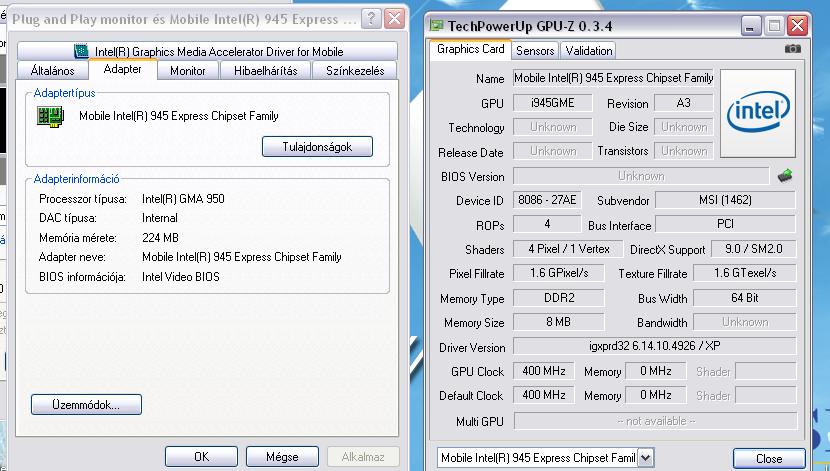
Task: Switch to the Sensors tab
Action: click(535, 51)
